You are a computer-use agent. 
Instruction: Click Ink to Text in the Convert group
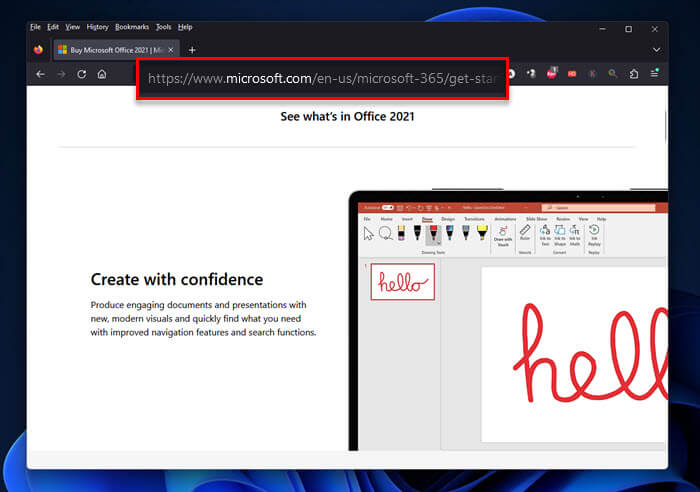click(545, 236)
